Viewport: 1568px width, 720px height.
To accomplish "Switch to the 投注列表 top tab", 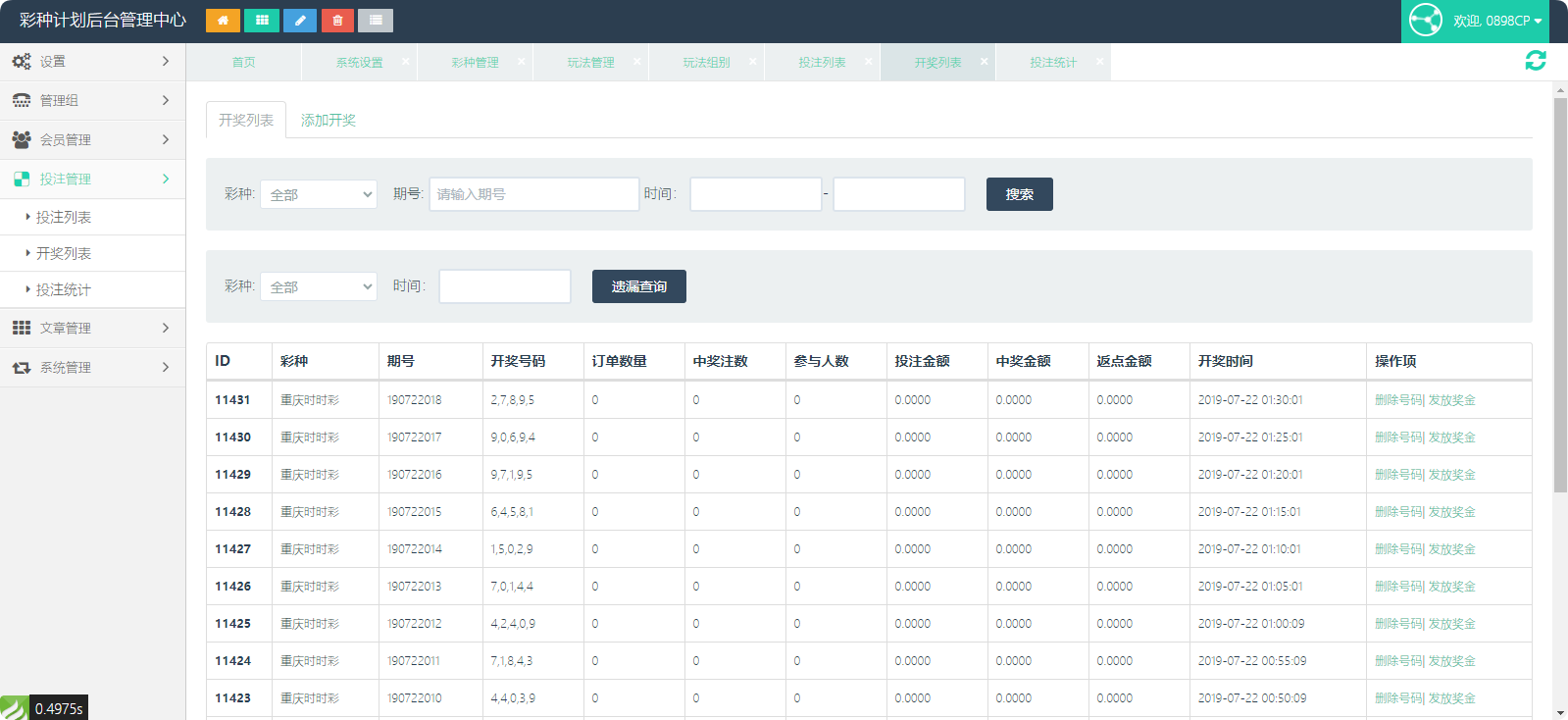I will 822,62.
